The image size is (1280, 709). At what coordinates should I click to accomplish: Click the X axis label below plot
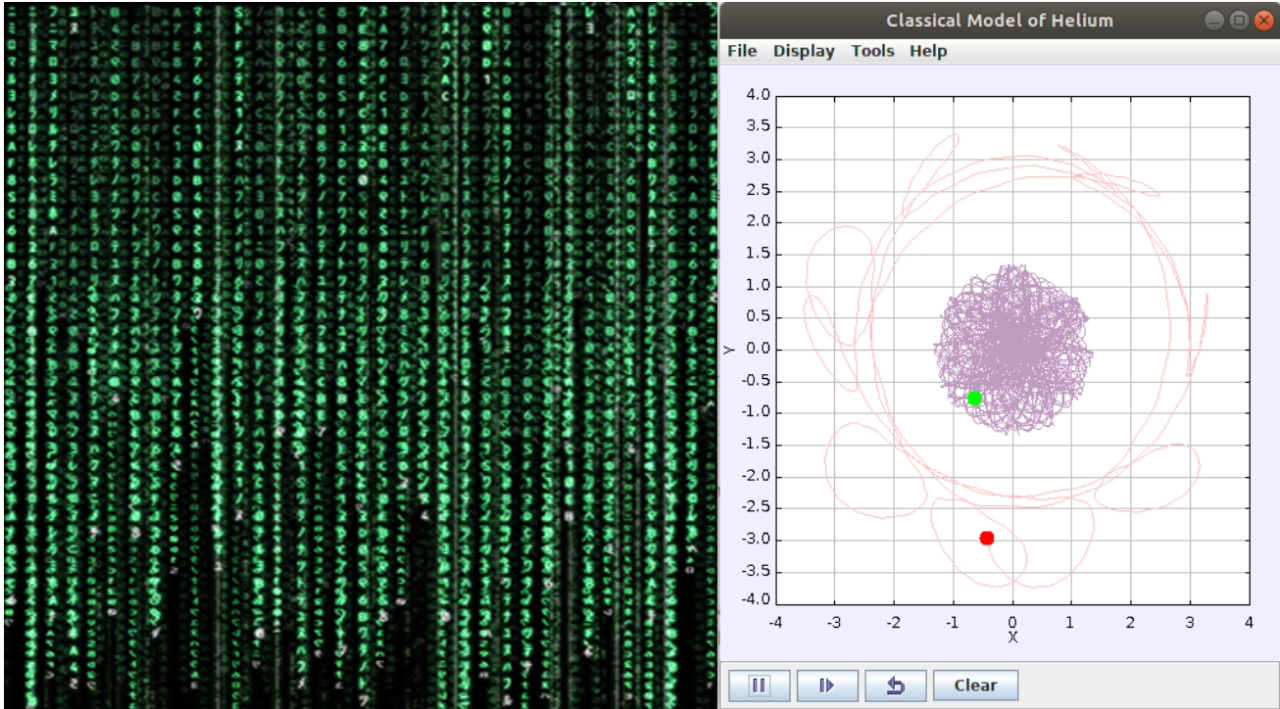coord(1012,637)
